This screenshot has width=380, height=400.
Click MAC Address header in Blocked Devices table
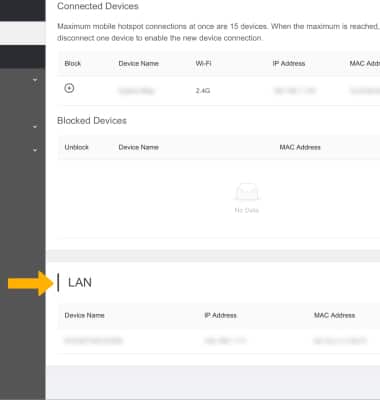tap(300, 147)
